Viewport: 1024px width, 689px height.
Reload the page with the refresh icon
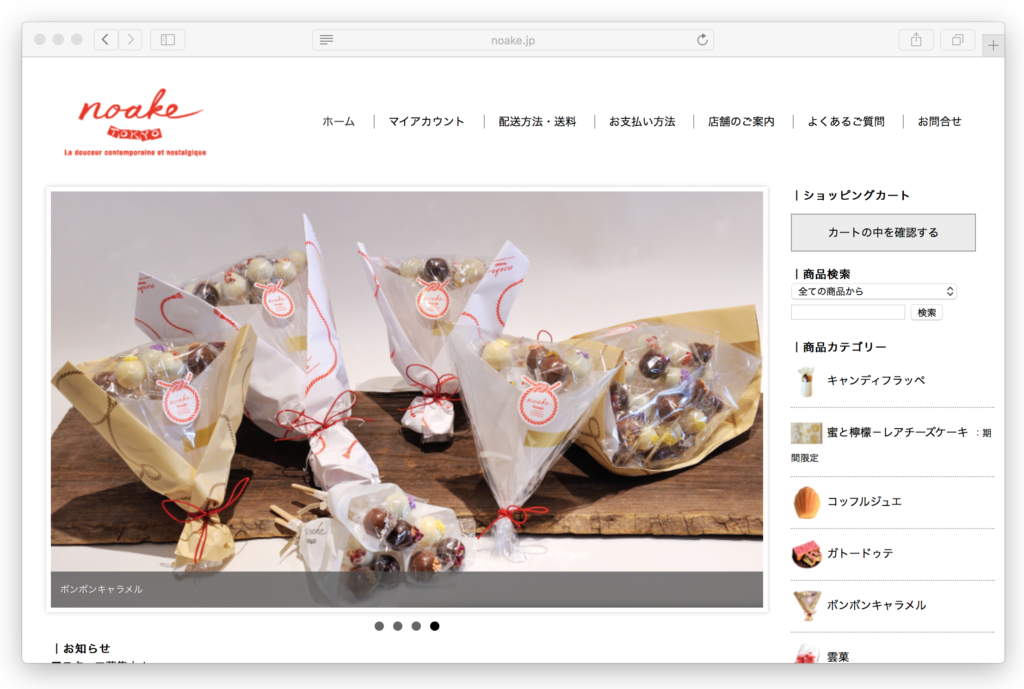click(702, 40)
